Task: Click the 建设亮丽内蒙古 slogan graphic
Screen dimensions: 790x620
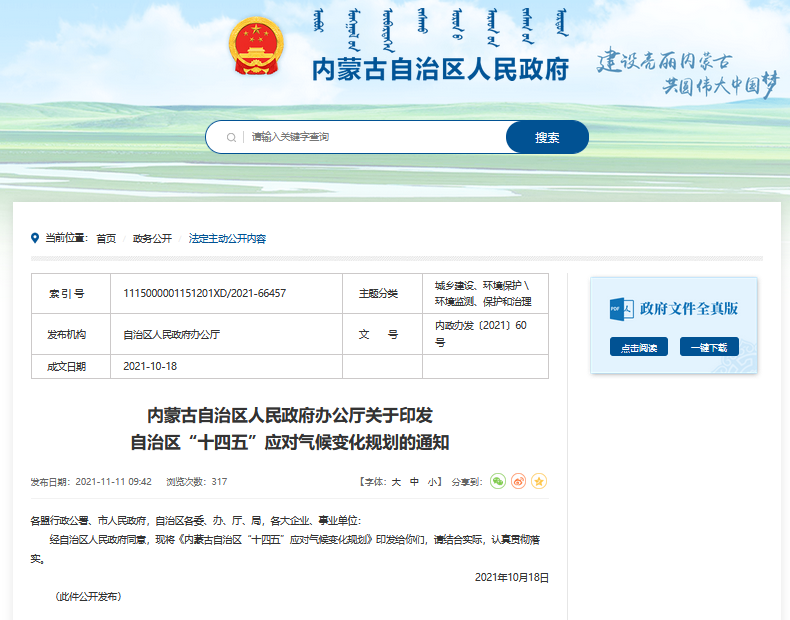Action: pos(687,73)
